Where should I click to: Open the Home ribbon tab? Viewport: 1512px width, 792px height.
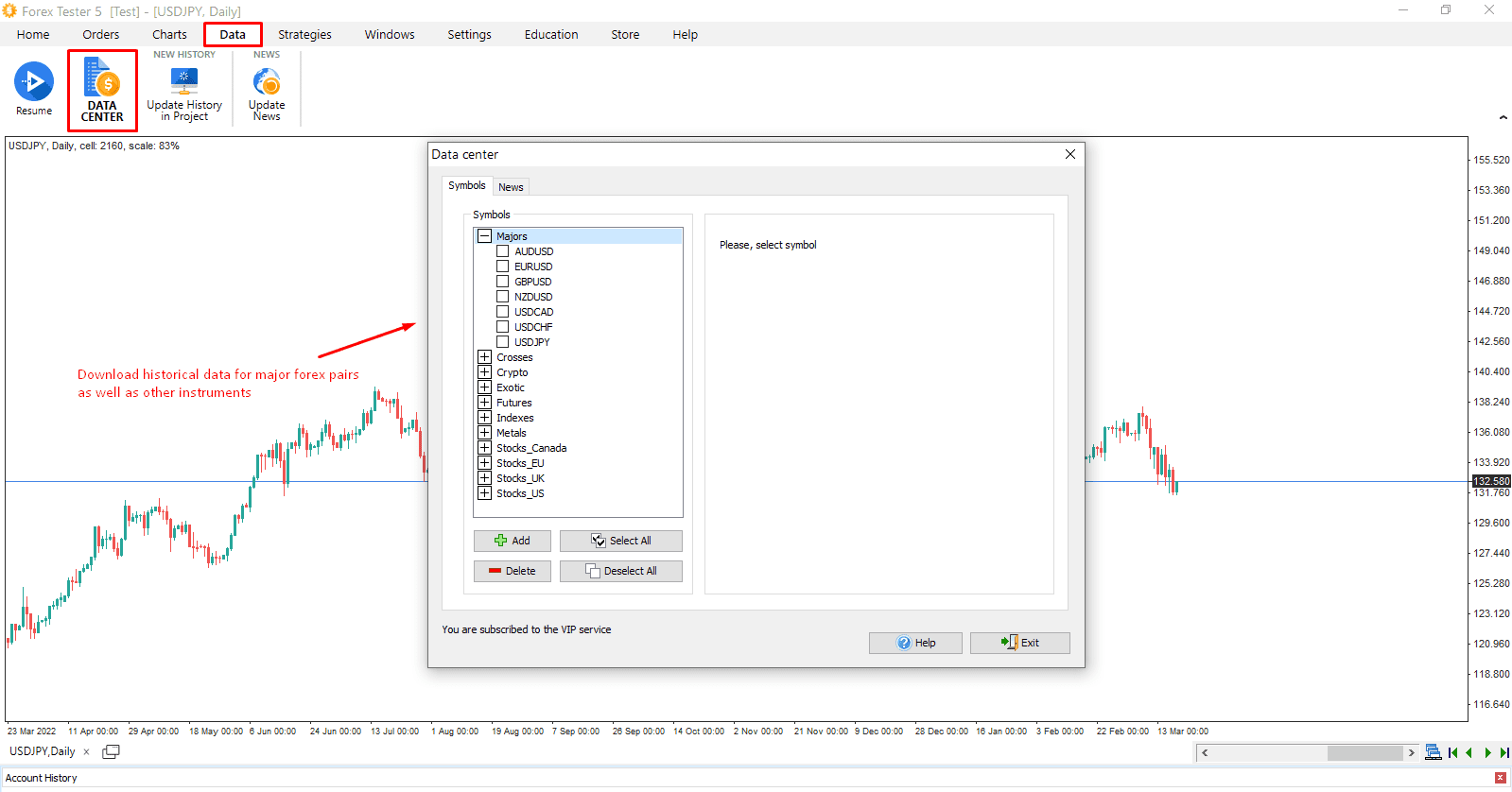coord(33,35)
